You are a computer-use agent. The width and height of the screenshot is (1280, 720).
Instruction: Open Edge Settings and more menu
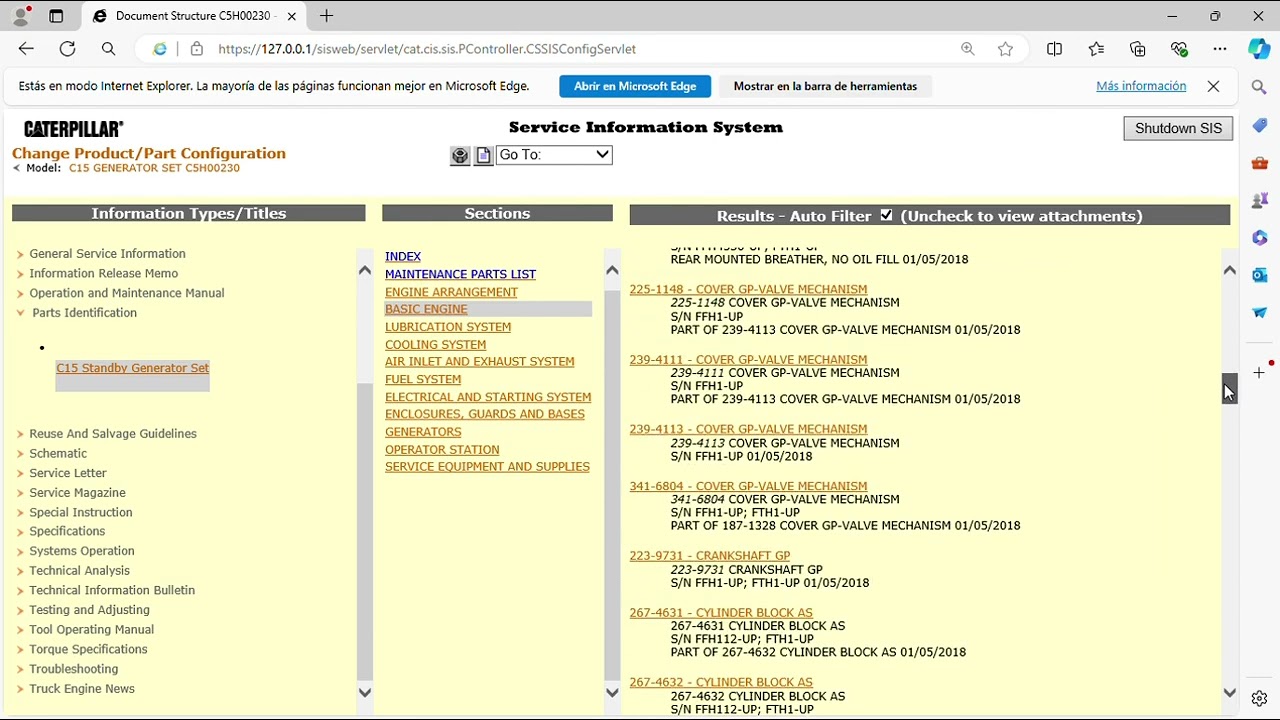pyautogui.click(x=1220, y=49)
